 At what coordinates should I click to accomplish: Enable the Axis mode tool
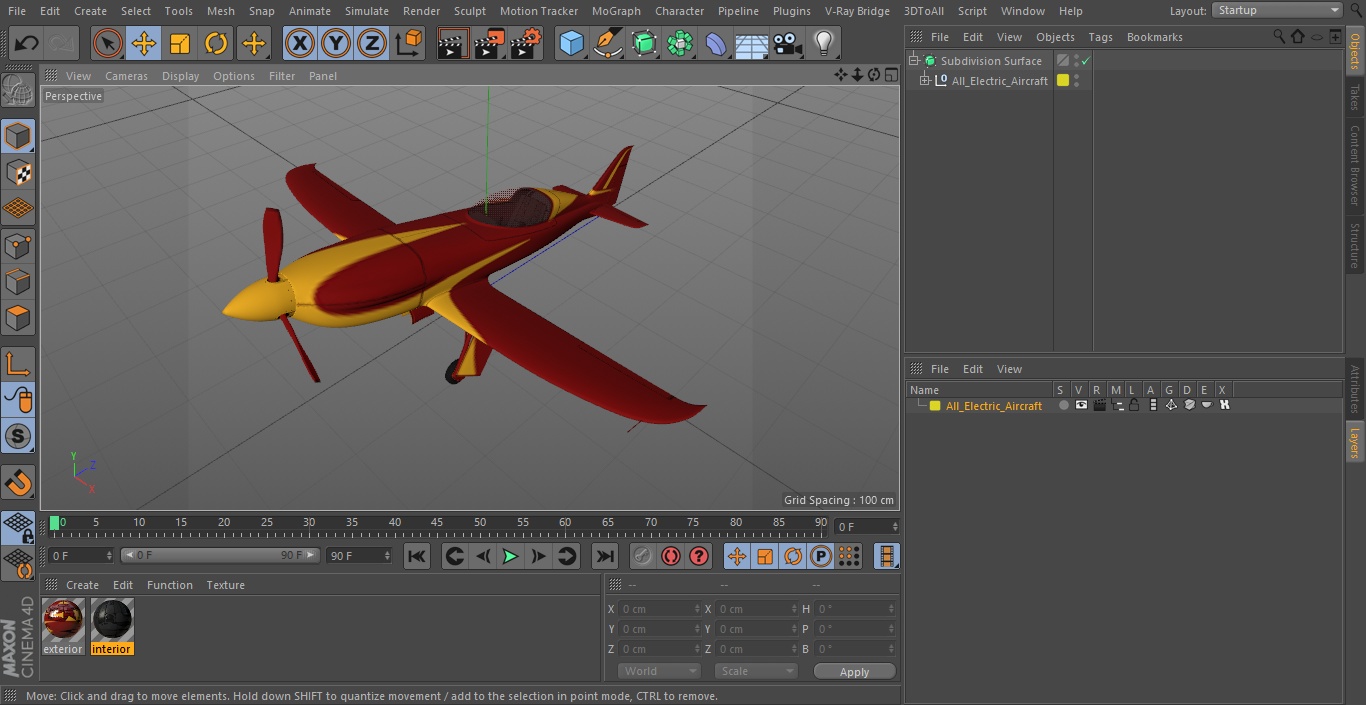click(x=18, y=364)
